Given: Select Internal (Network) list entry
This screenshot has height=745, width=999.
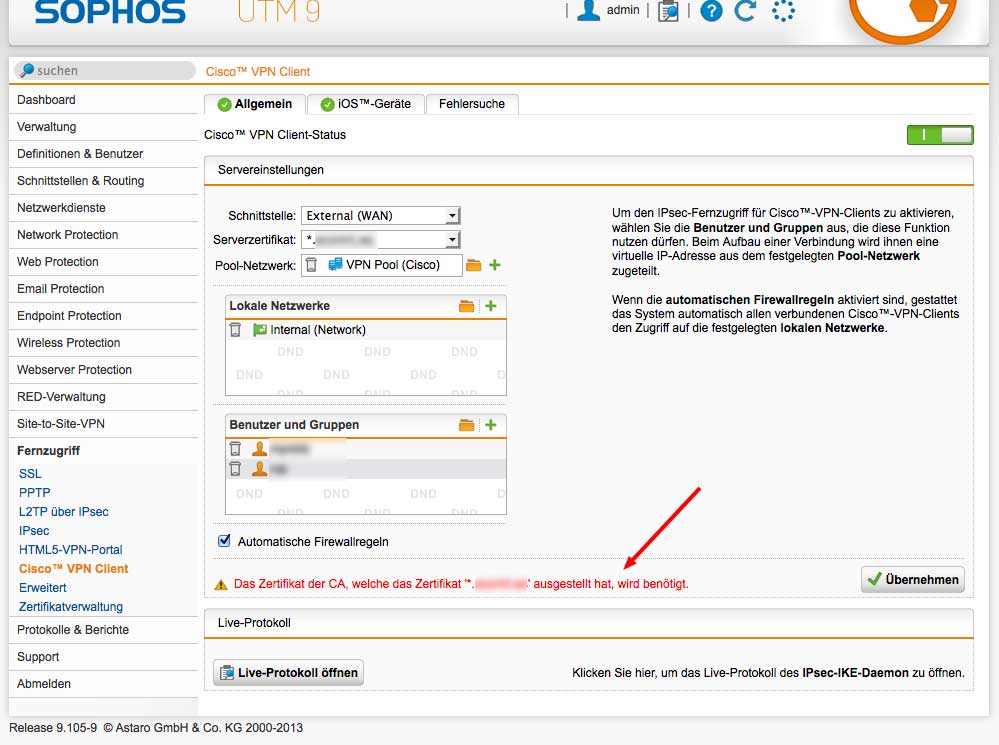Looking at the screenshot, I should click(x=366, y=329).
